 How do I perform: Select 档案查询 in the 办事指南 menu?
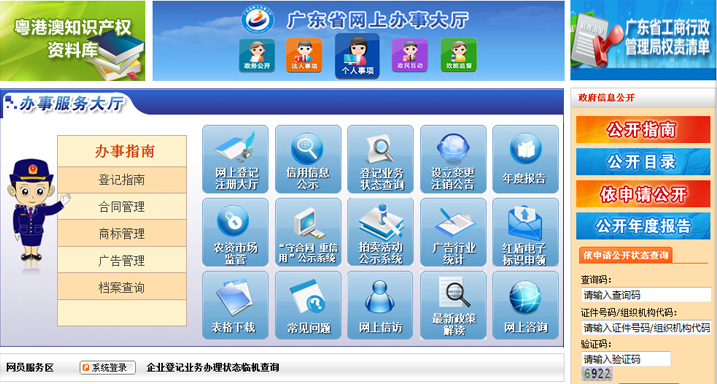point(122,287)
